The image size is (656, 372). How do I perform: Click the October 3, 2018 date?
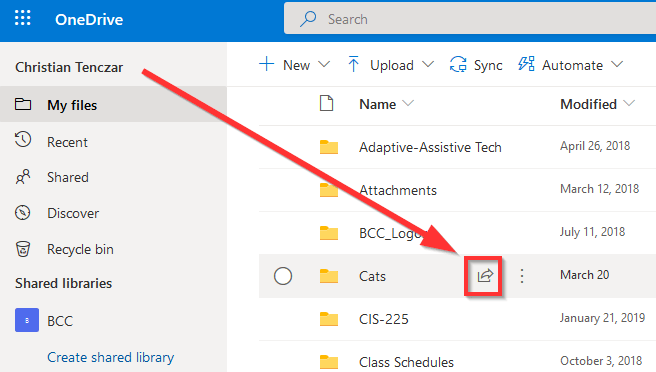click(601, 361)
